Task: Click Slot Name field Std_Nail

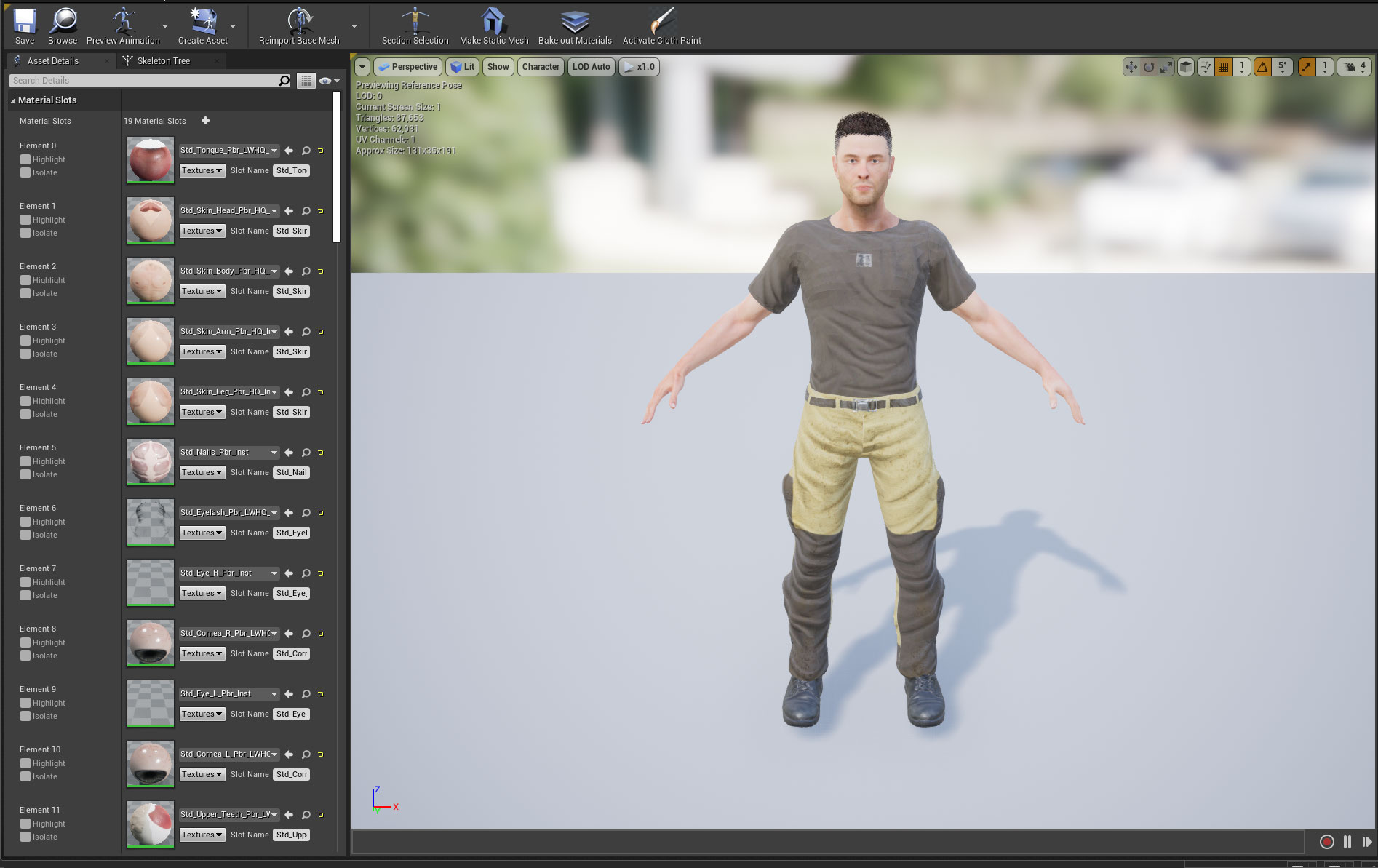Action: click(292, 472)
